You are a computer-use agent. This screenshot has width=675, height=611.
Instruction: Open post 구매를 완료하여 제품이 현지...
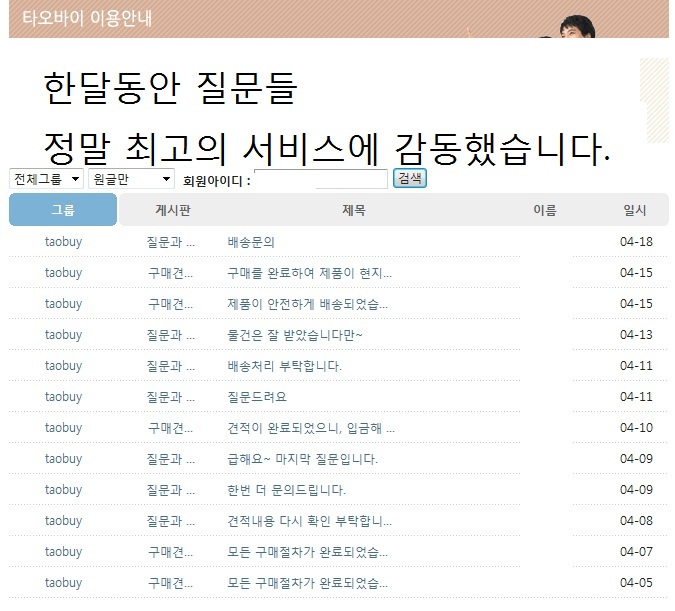309,273
